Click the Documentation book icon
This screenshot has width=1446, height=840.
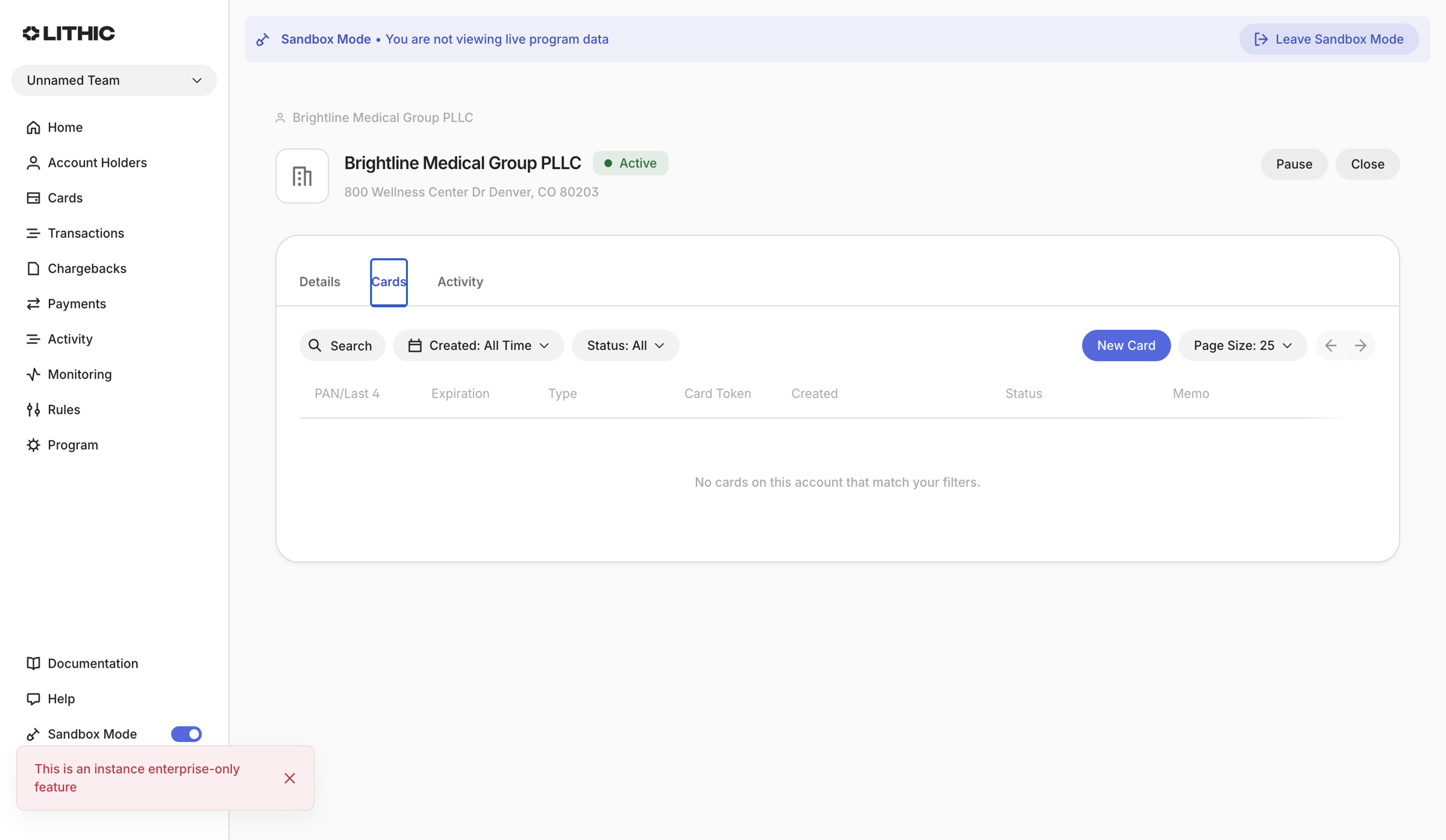coord(33,663)
